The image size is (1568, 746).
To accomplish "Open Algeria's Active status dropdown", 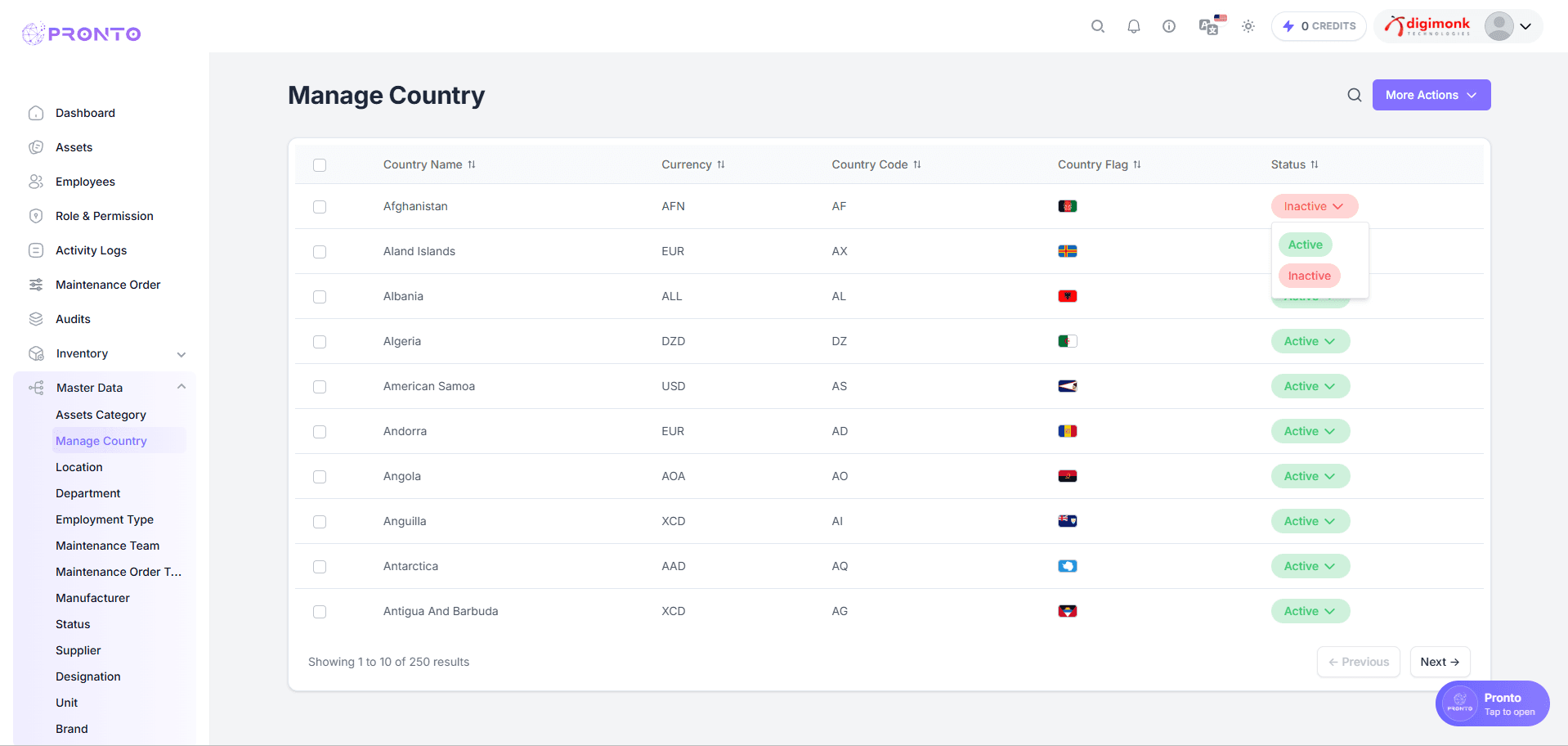I will (x=1310, y=341).
